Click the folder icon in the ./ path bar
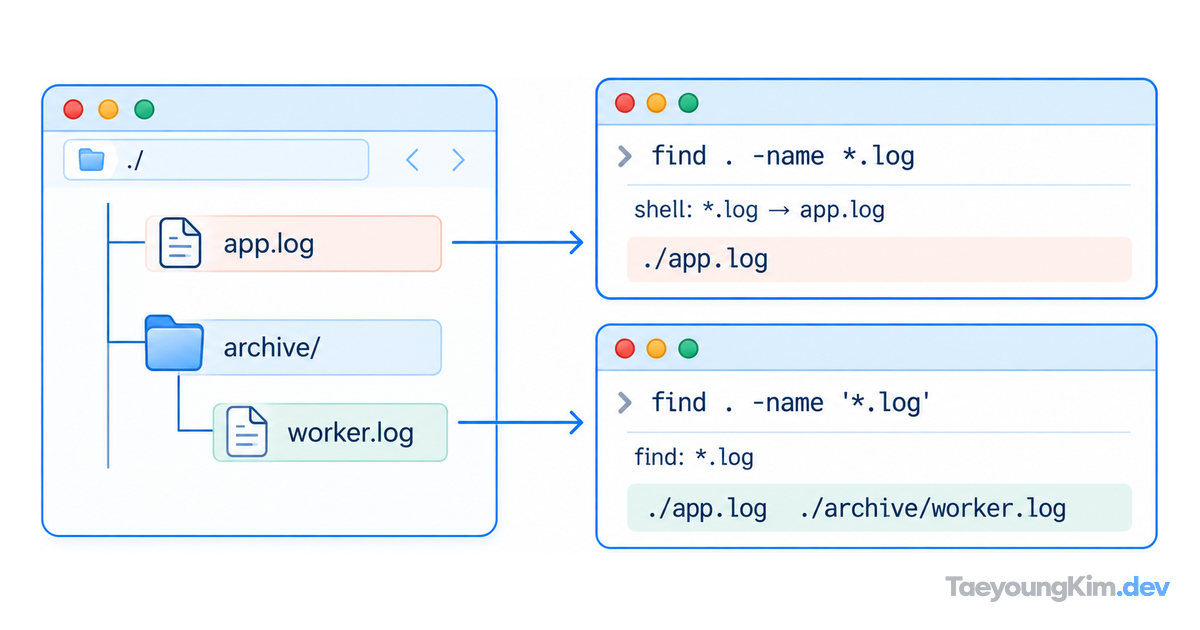 [x=91, y=159]
